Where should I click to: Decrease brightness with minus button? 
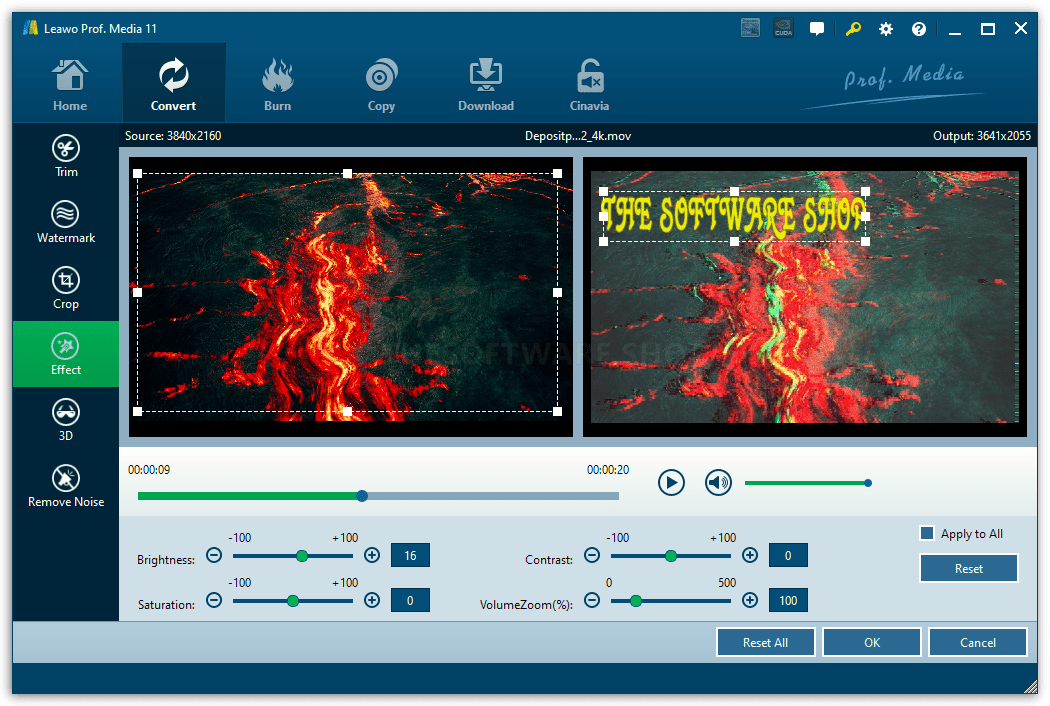[x=214, y=555]
